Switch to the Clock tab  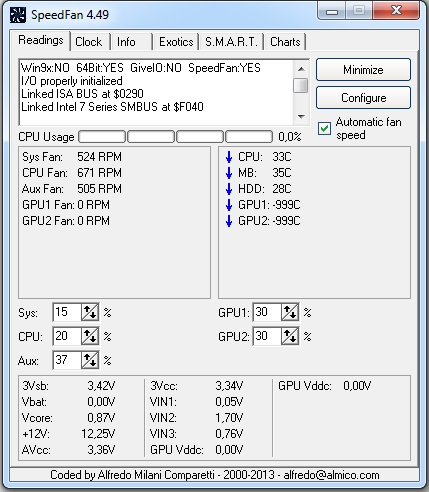click(89, 42)
